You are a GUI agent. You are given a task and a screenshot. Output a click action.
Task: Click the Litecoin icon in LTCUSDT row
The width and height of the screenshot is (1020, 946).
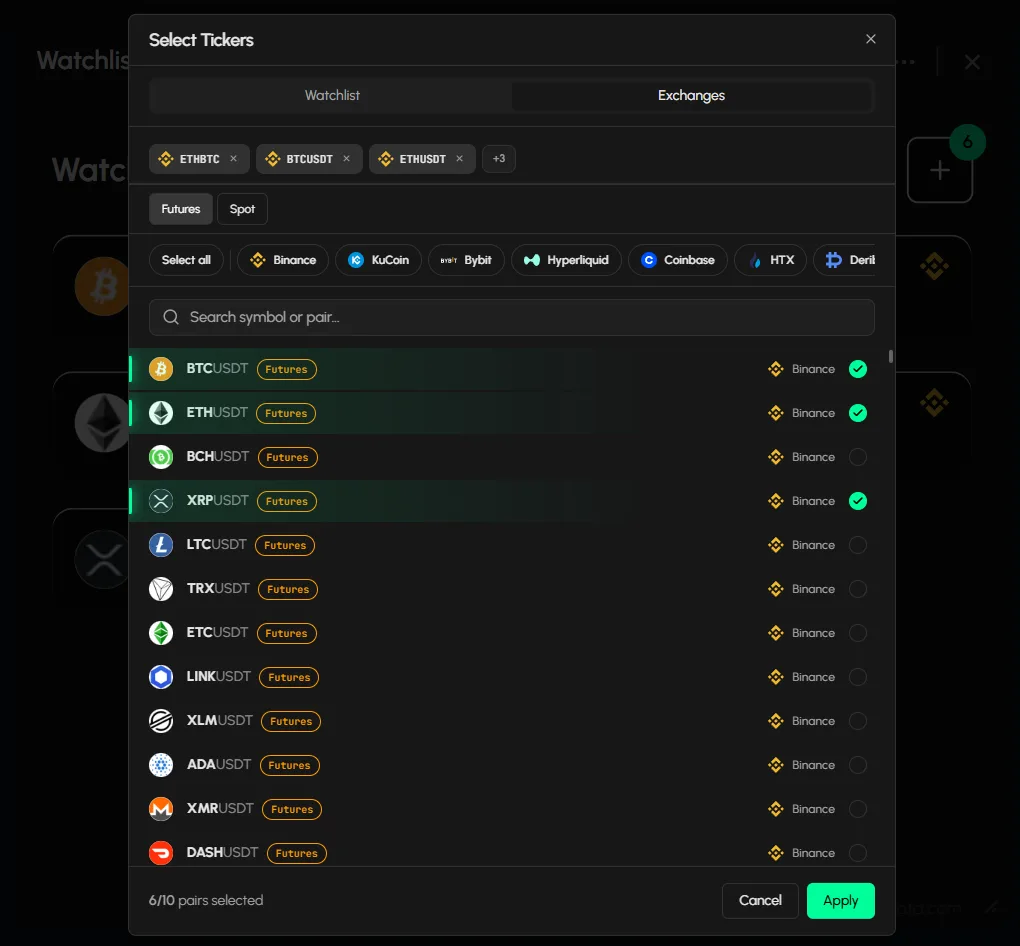click(161, 545)
